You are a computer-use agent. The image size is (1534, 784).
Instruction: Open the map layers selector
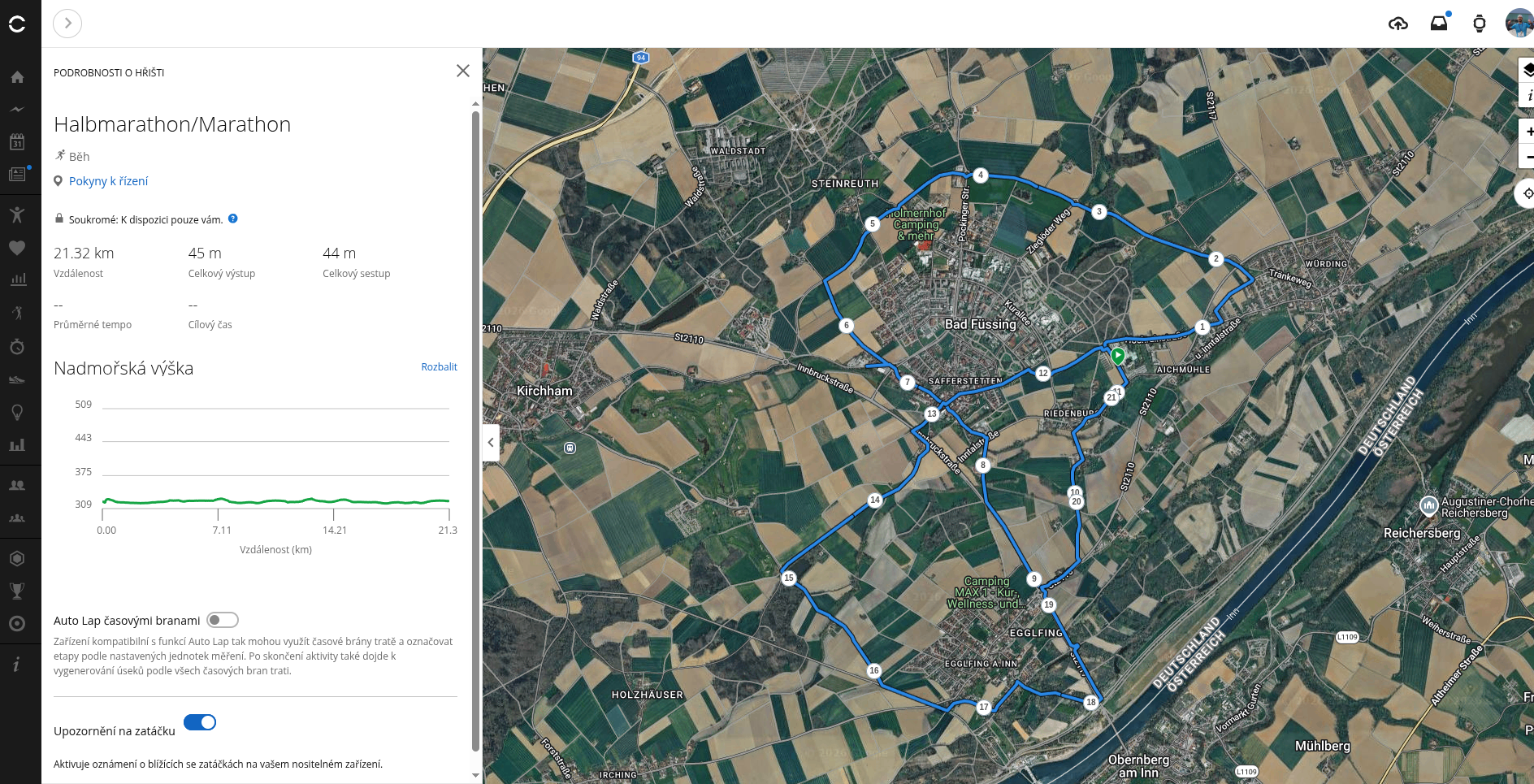(1527, 71)
